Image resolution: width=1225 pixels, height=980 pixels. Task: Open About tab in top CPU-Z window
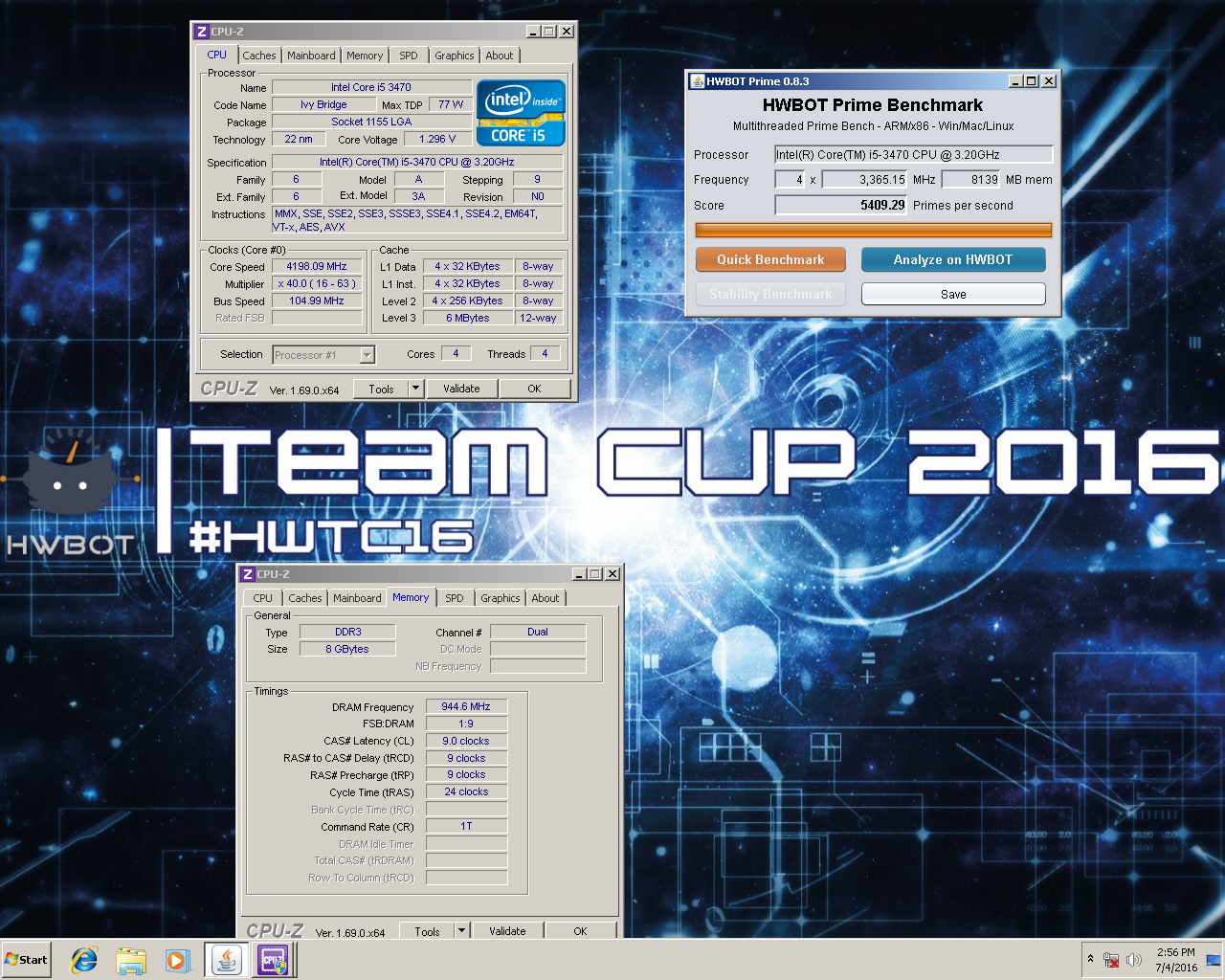coord(500,56)
